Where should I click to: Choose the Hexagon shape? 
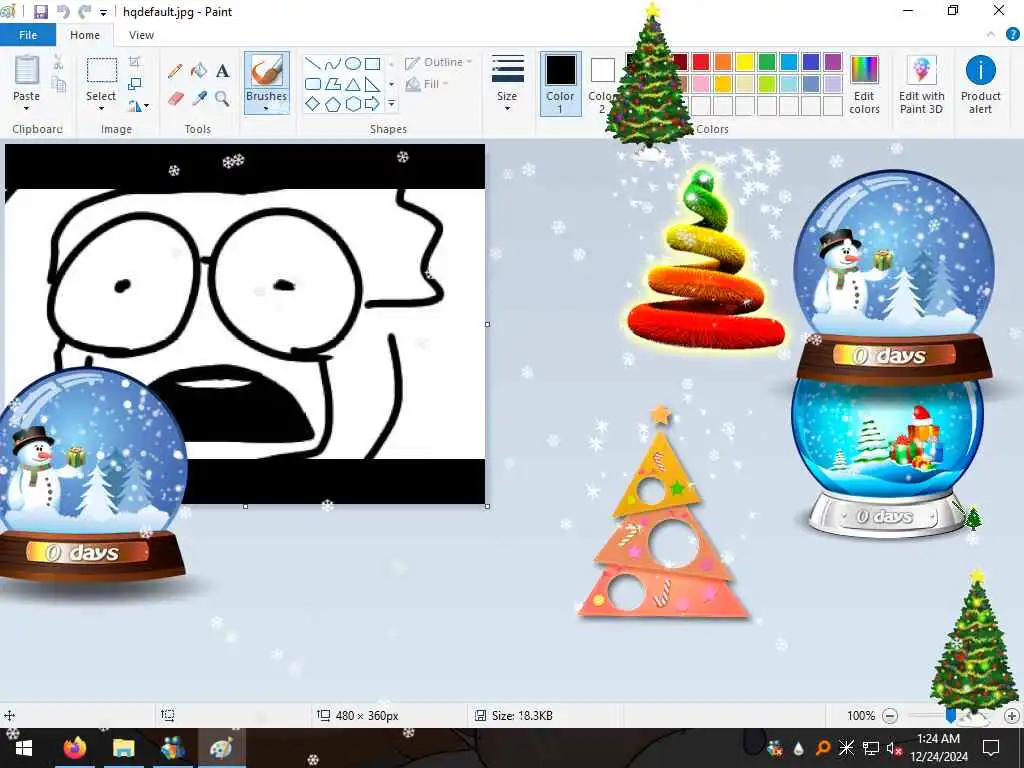pyautogui.click(x=353, y=104)
